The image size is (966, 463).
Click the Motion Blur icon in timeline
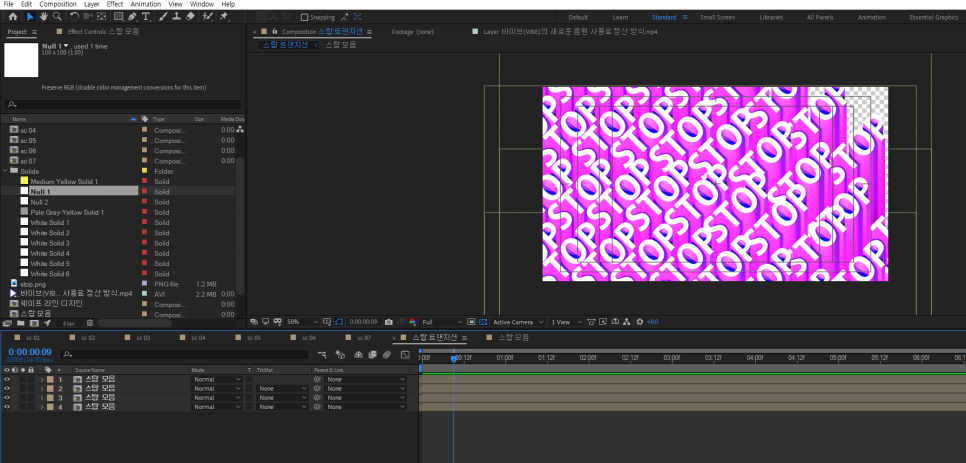point(387,355)
